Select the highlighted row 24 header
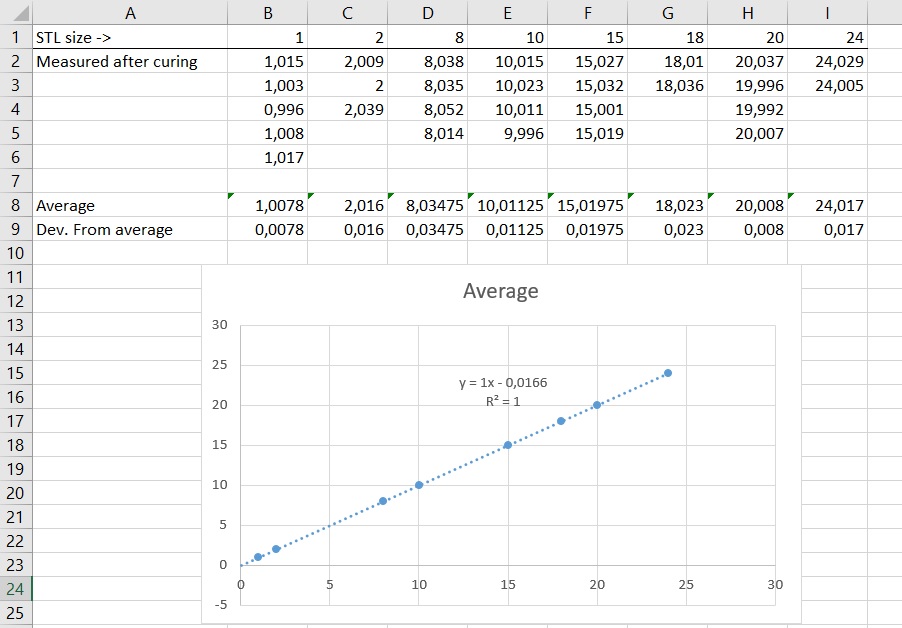Screen dimensions: 902x628 [x=15, y=589]
